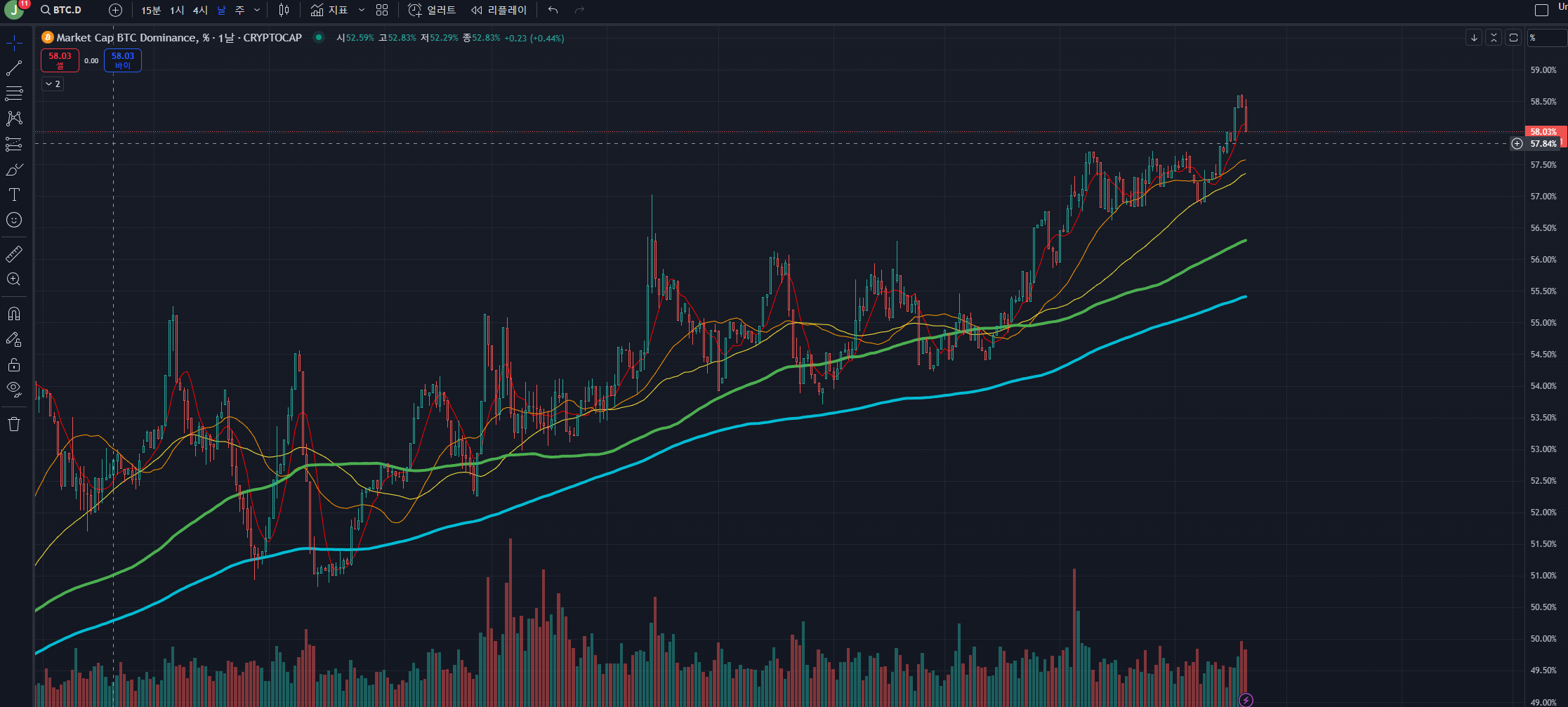Select the trend line drawing tool
Screen dimensions: 1568x707
click(x=14, y=68)
